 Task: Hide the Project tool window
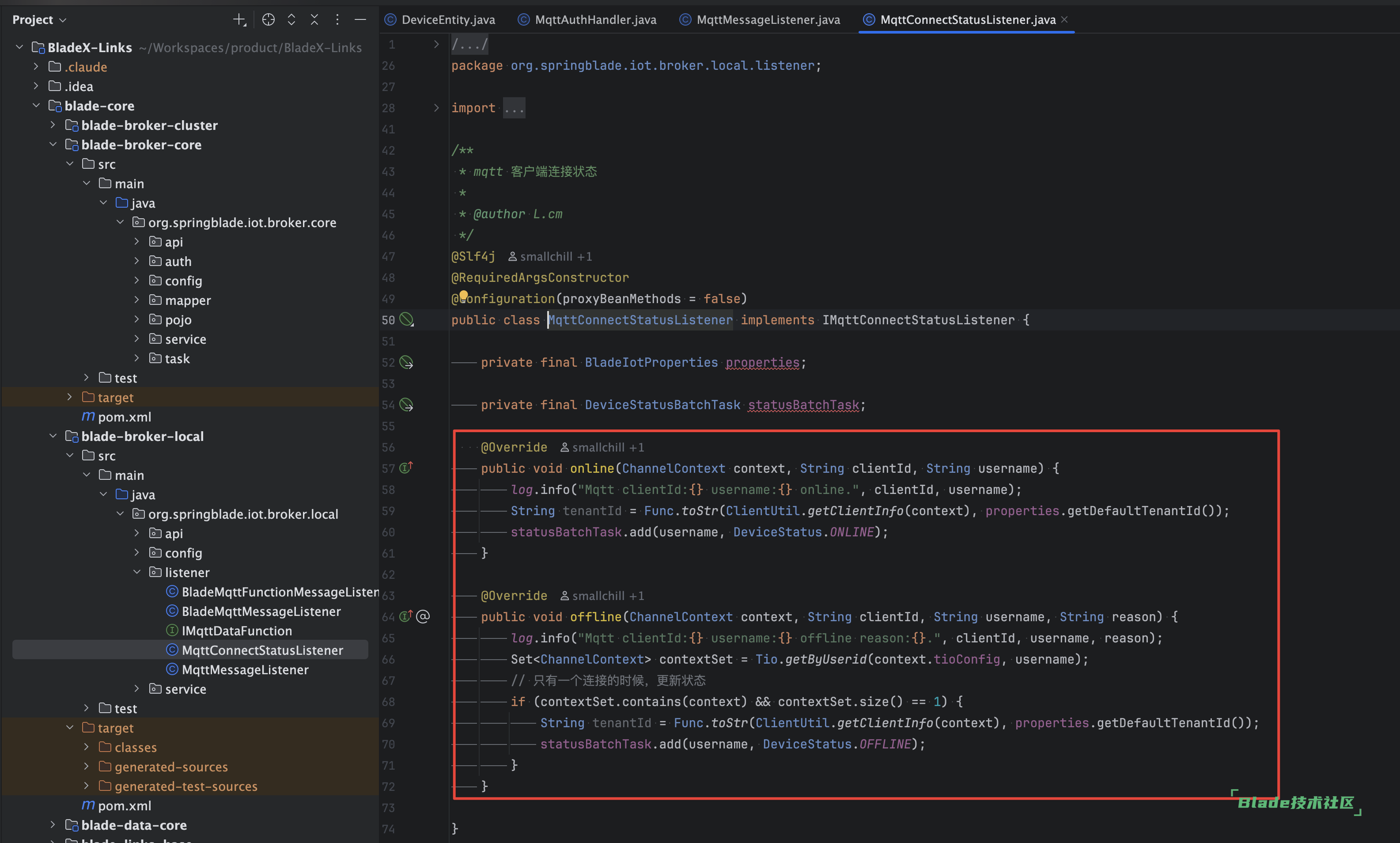pos(360,20)
